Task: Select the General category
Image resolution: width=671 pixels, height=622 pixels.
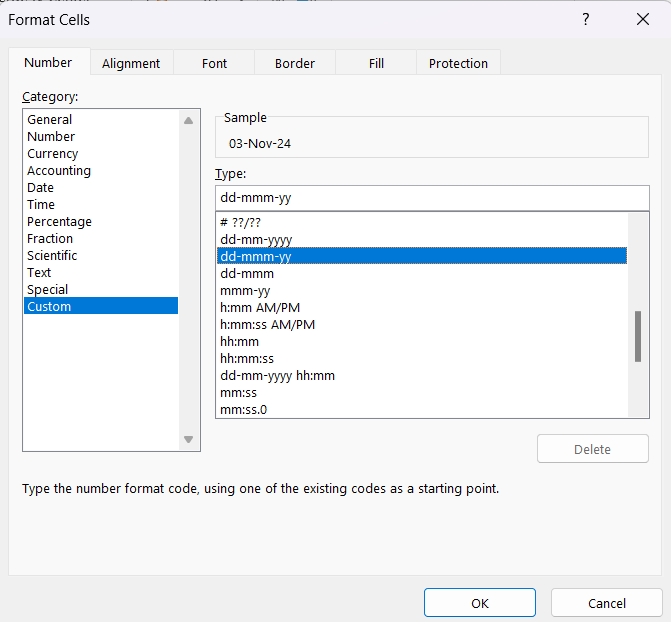Action: pos(101,119)
